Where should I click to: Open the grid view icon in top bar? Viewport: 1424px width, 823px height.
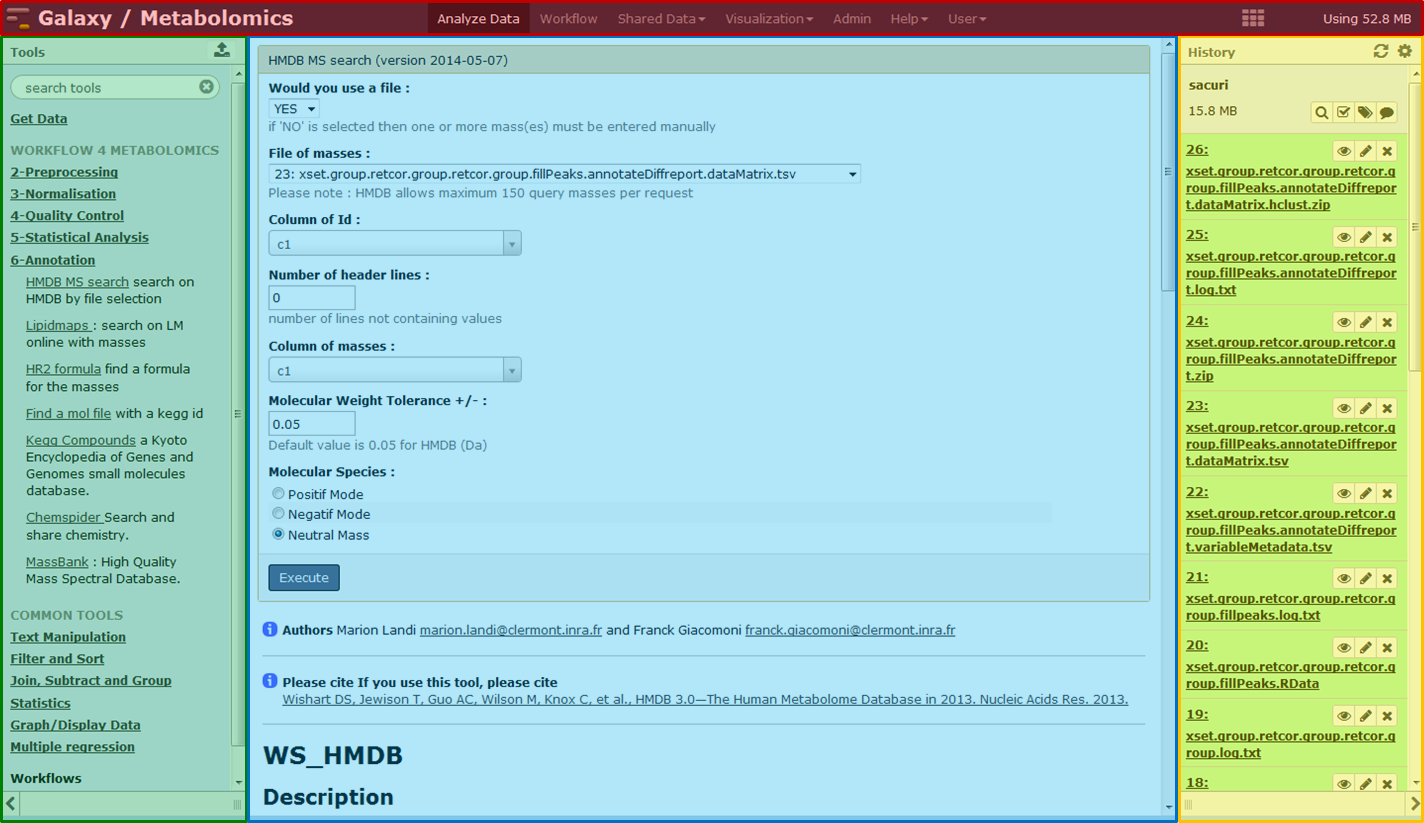[x=1252, y=19]
